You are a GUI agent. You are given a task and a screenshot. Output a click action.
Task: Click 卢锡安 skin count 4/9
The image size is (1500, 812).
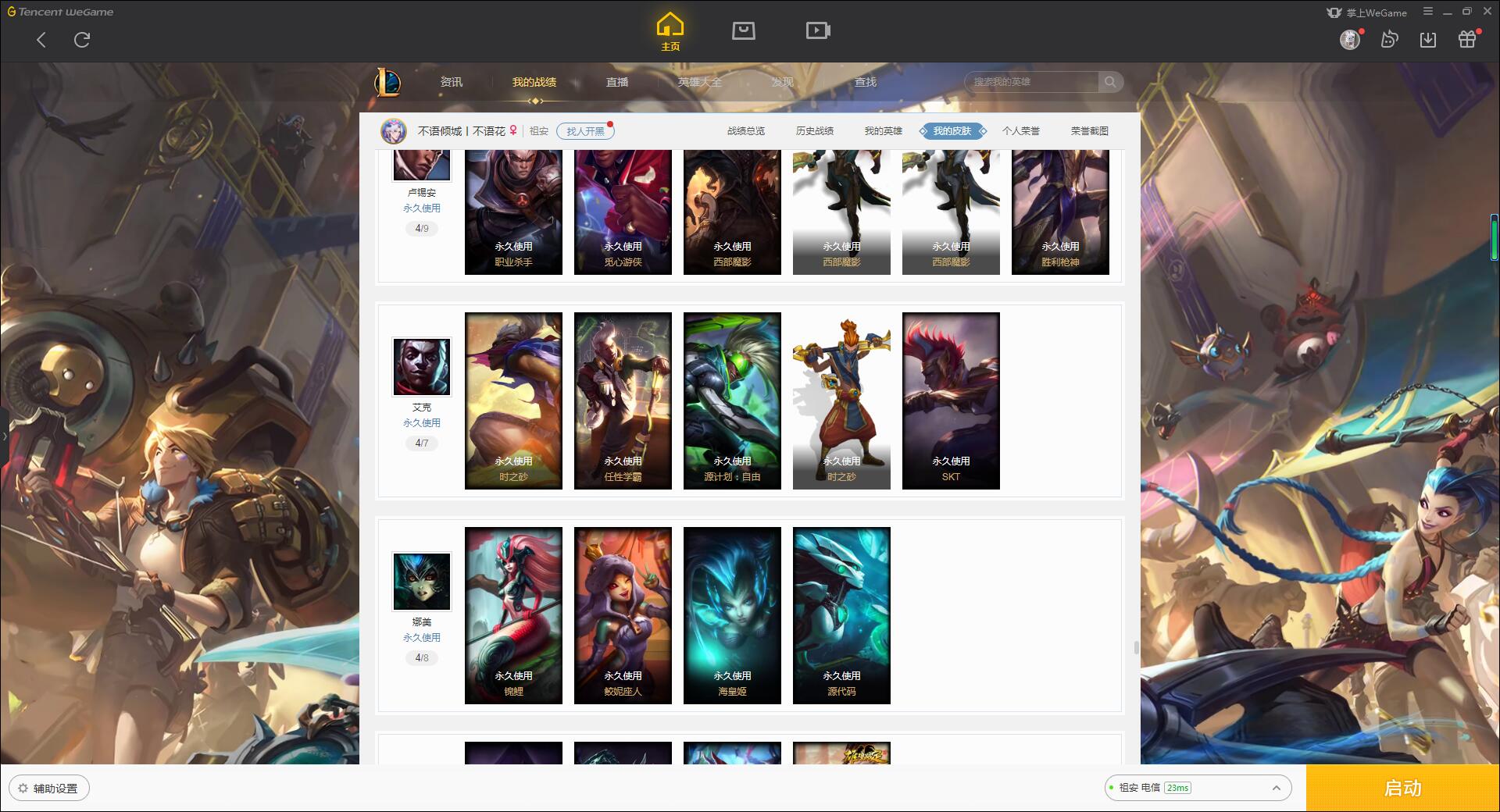pos(422,229)
